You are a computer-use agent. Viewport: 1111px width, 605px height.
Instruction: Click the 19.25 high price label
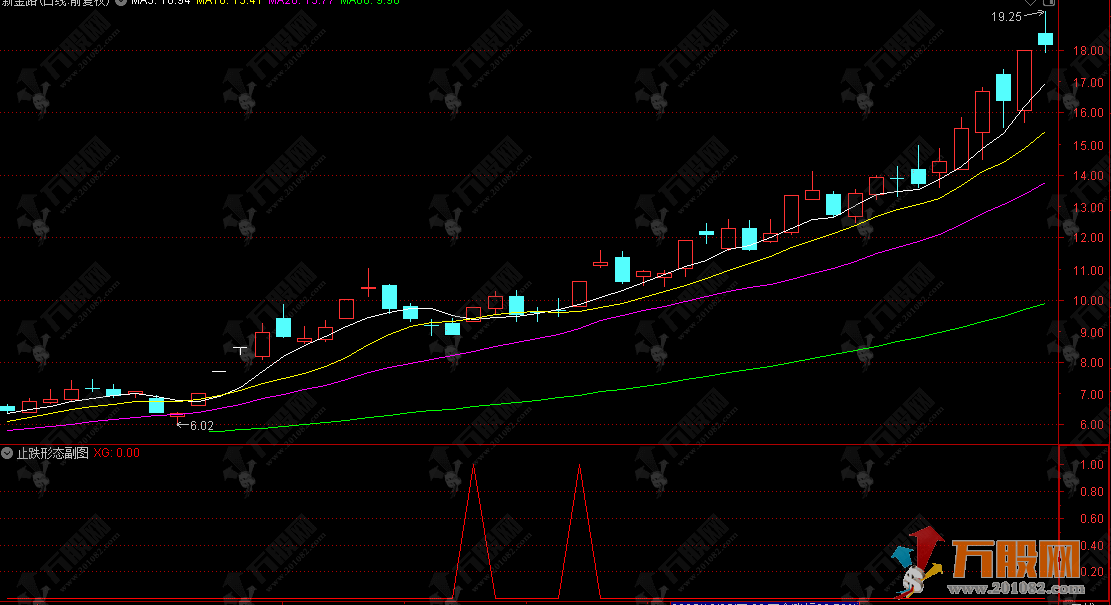point(1006,17)
